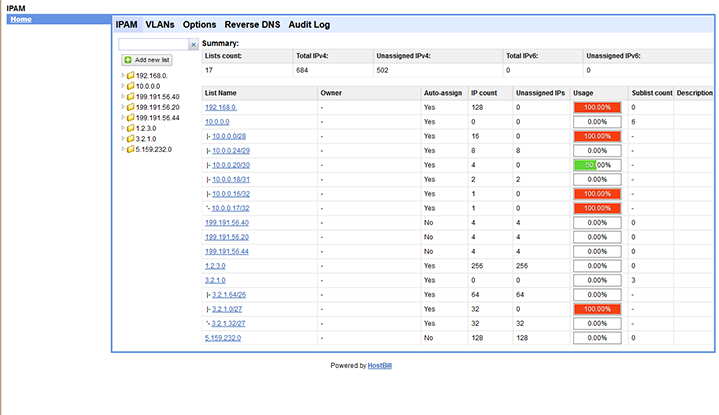This screenshot has width=719, height=415.
Task: Focus the list search input field
Action: [154, 44]
